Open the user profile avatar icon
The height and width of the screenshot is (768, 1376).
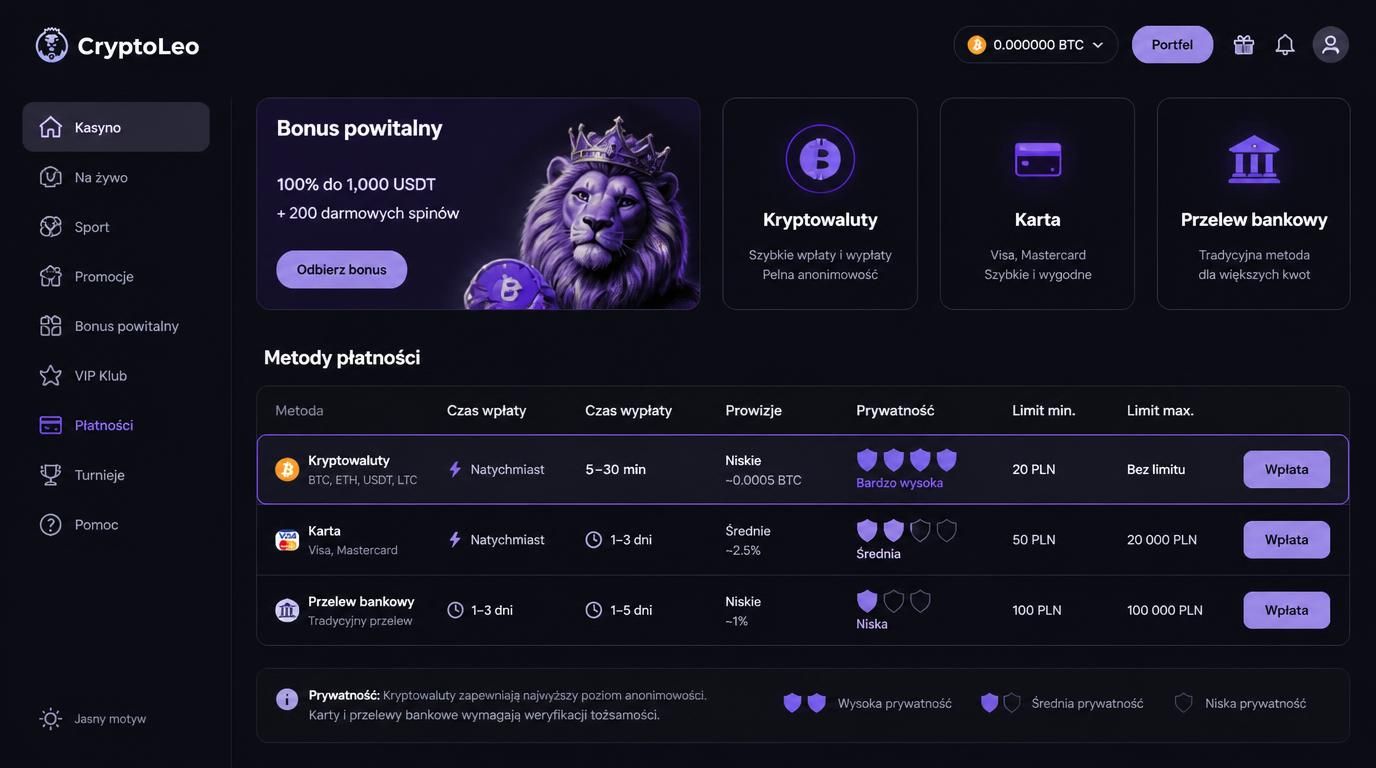click(x=1330, y=45)
